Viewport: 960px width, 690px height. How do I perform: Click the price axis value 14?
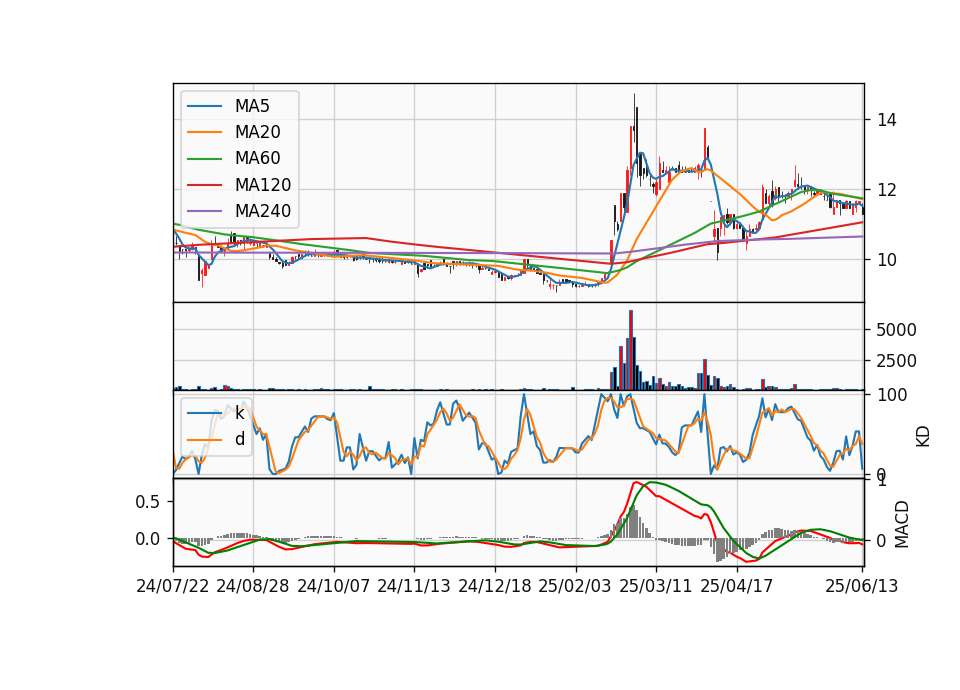pos(887,120)
